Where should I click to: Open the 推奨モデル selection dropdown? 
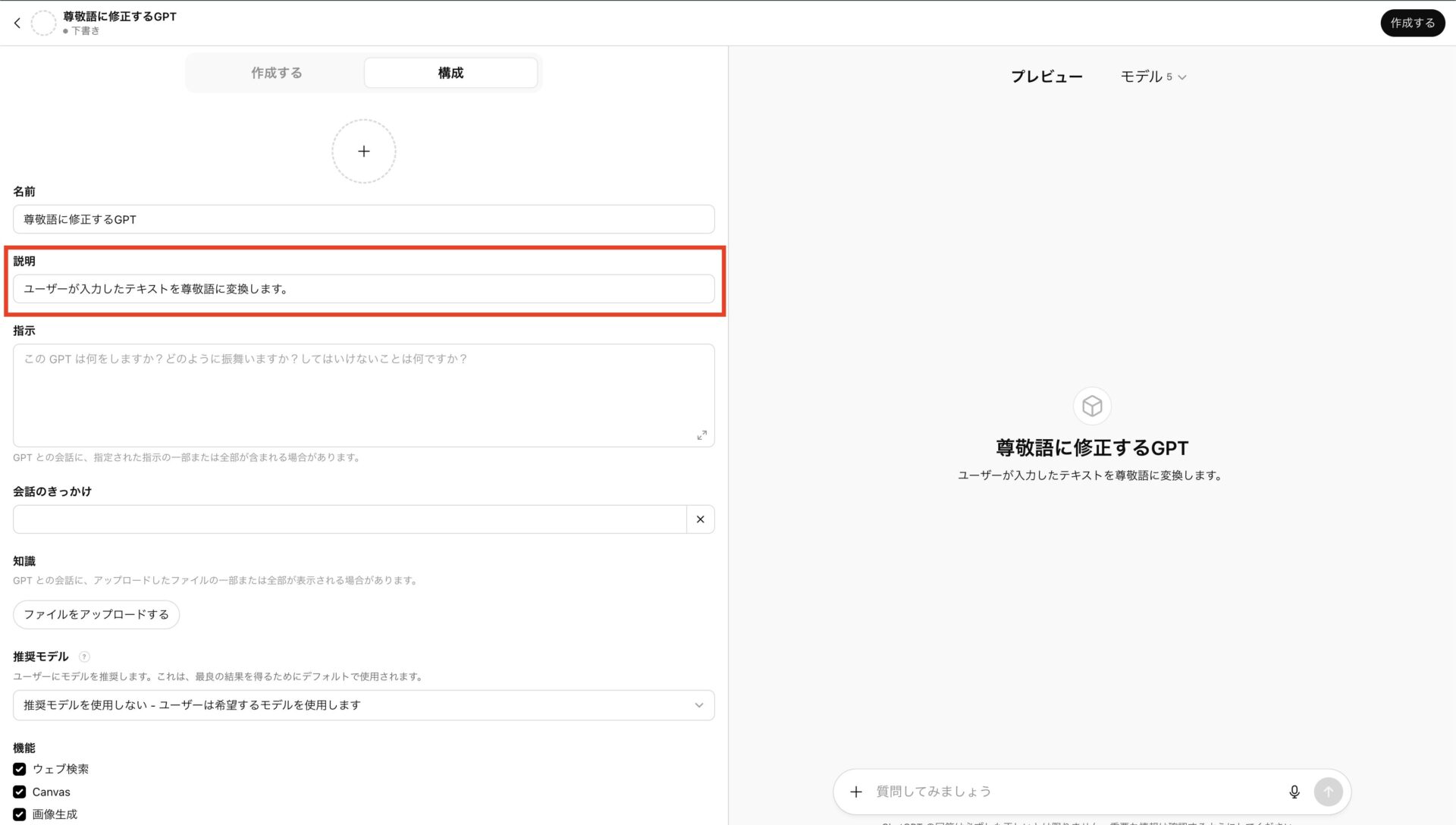click(363, 704)
